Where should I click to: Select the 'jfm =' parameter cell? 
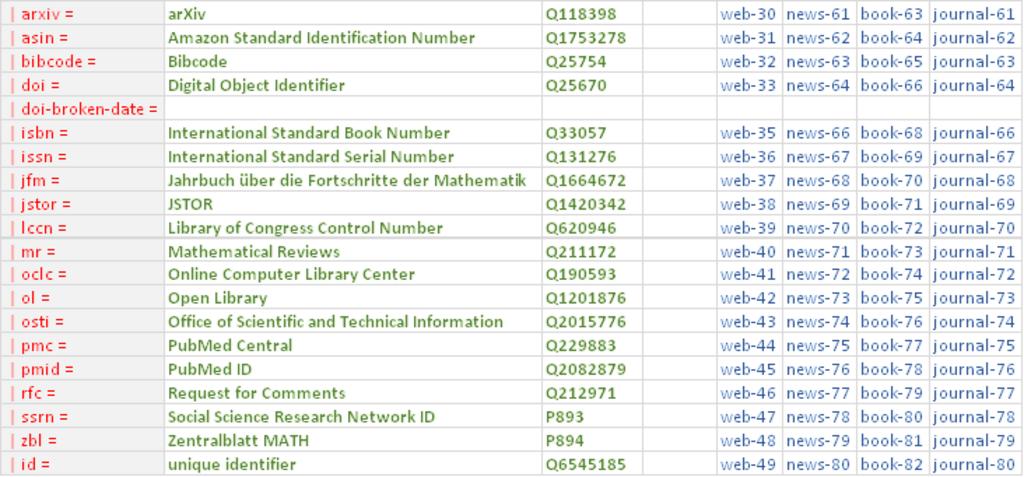(x=82, y=180)
